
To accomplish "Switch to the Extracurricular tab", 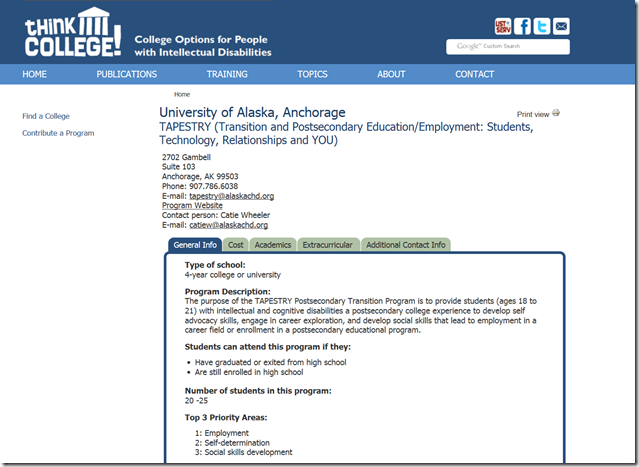I will (x=328, y=245).
